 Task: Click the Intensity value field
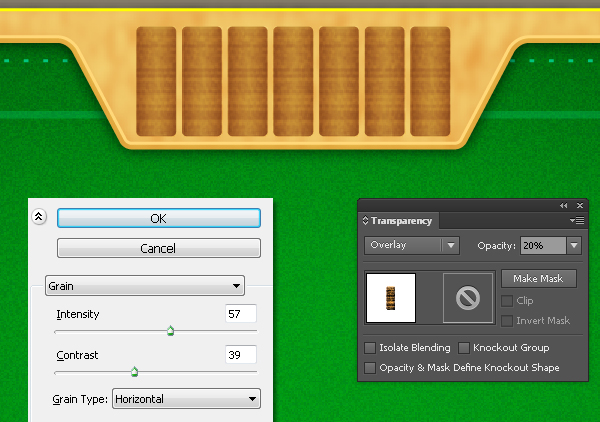click(x=240, y=314)
